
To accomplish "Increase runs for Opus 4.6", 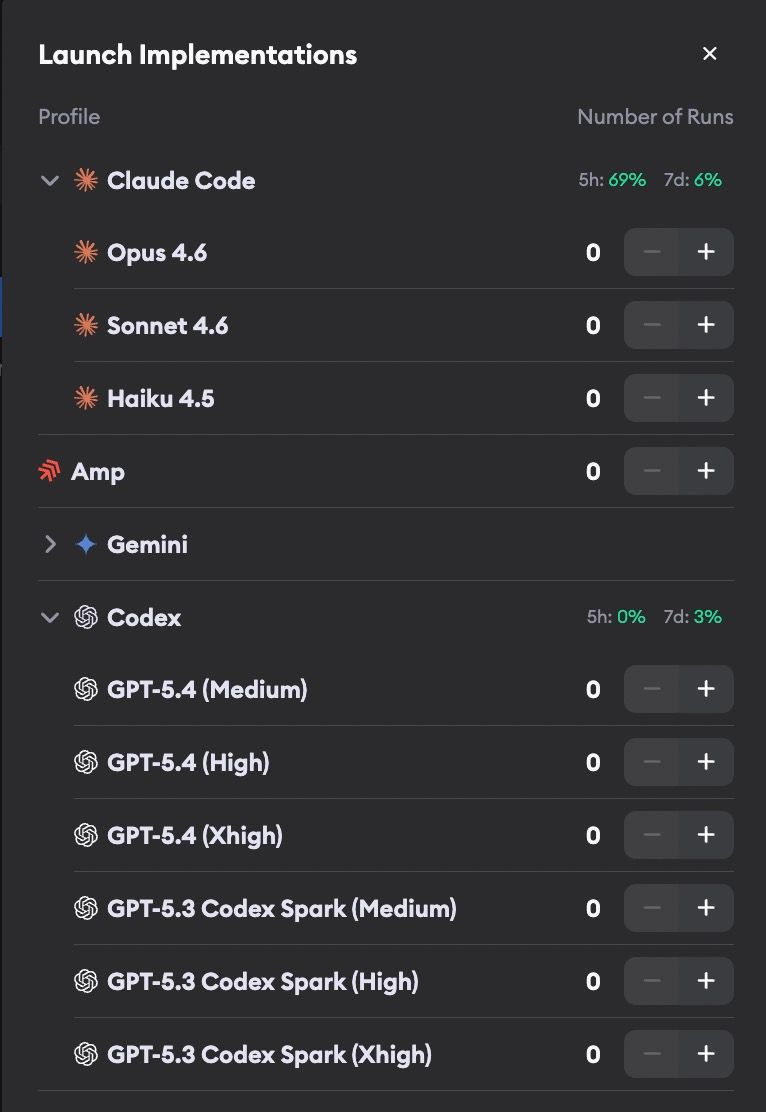I will (705, 253).
